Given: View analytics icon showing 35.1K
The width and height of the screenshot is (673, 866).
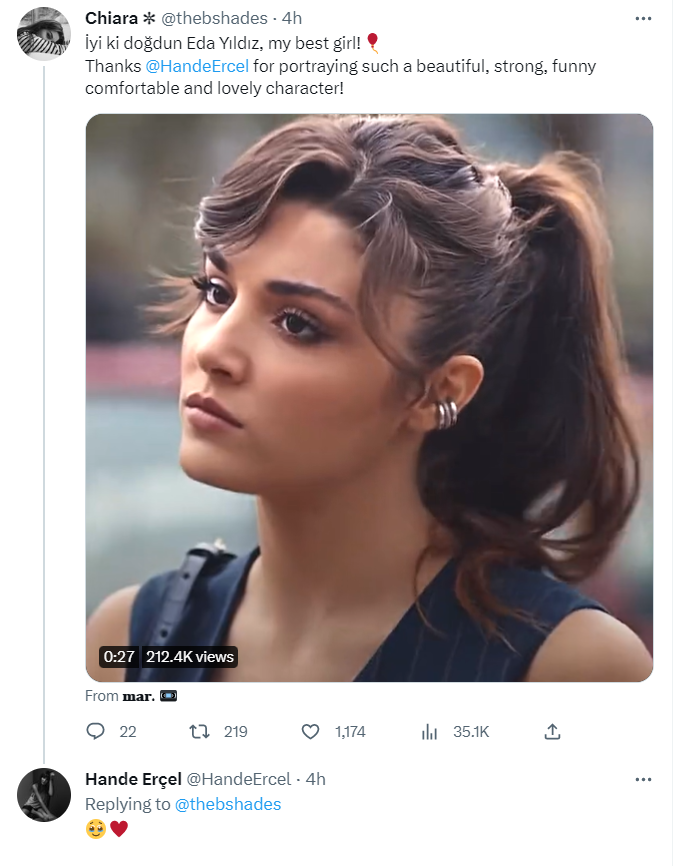Looking at the screenshot, I should (430, 732).
